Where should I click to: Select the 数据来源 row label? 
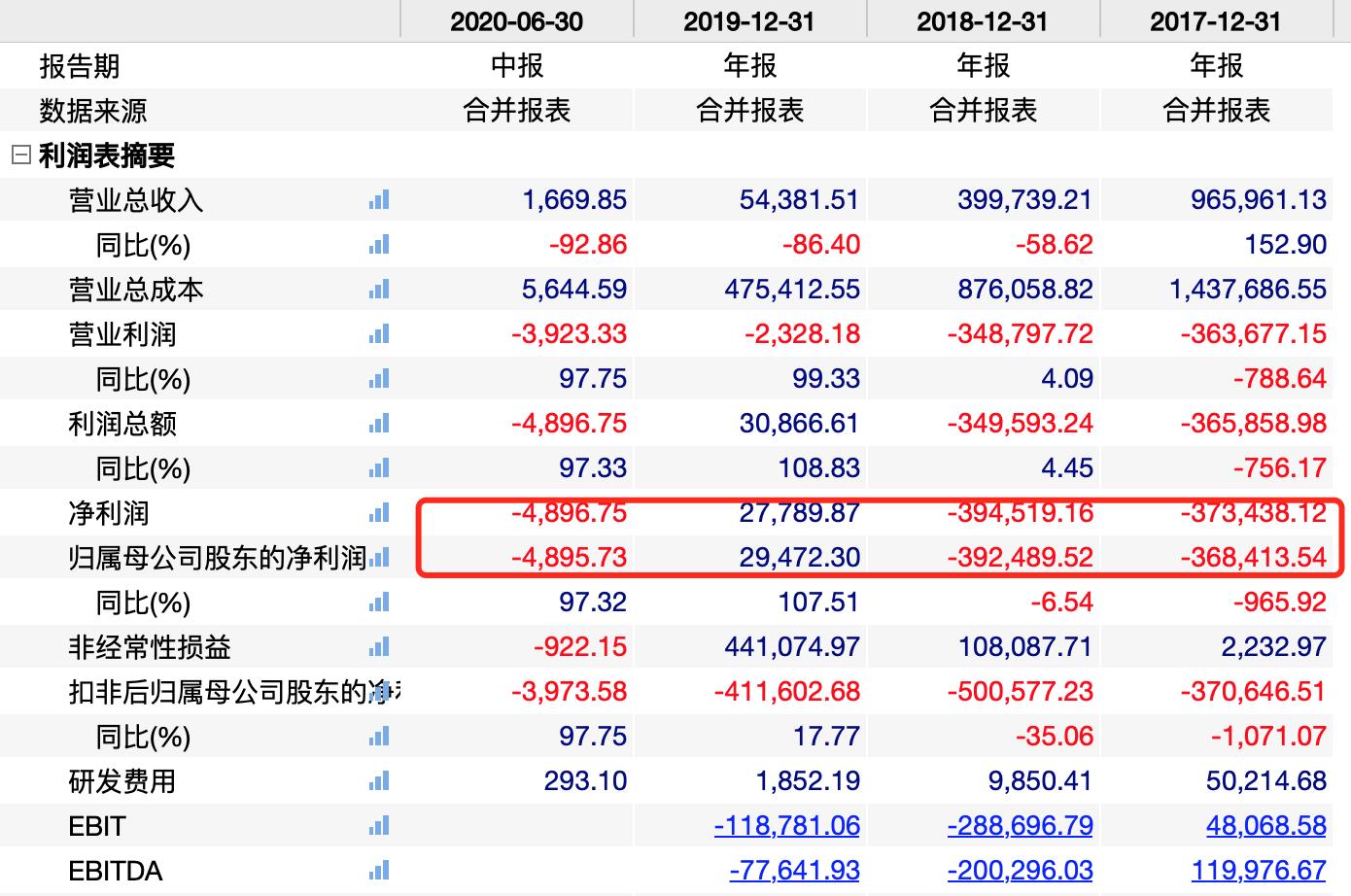(93, 111)
